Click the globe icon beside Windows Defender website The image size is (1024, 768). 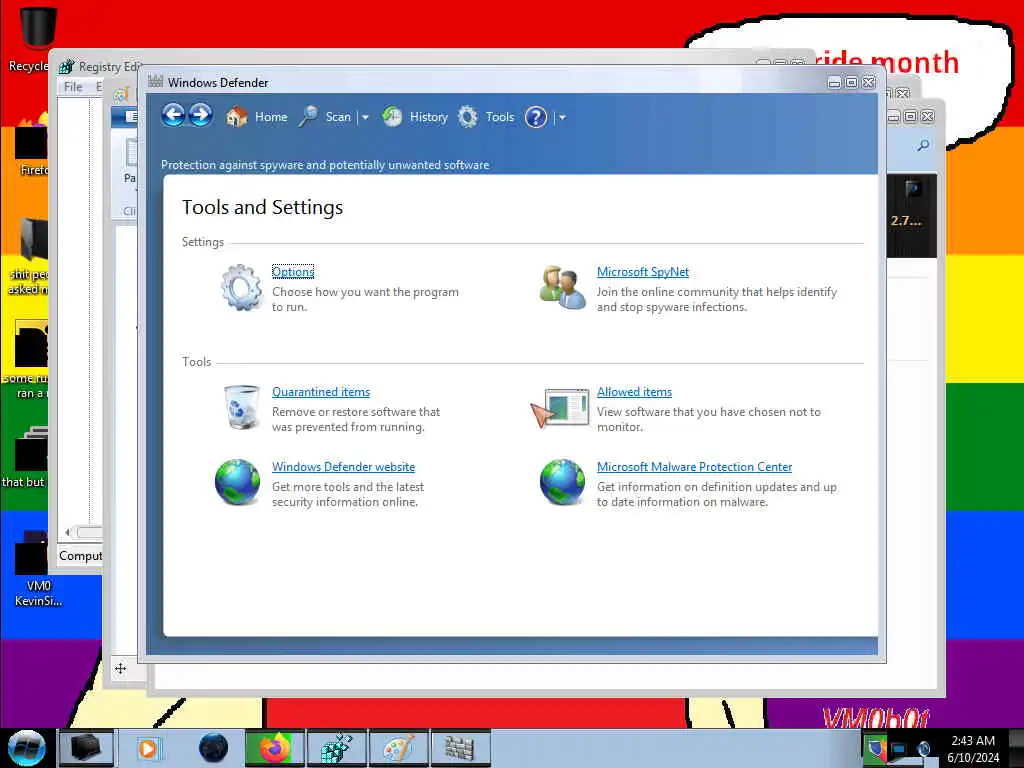tap(237, 482)
